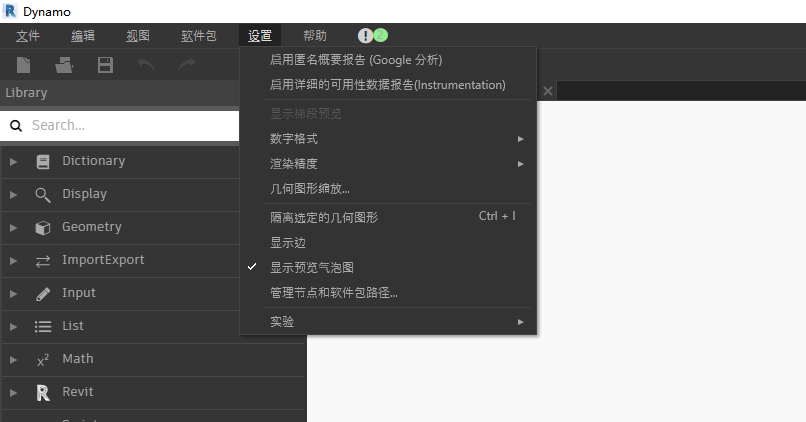
Task: Open the 编辑 menu
Action: point(83,35)
